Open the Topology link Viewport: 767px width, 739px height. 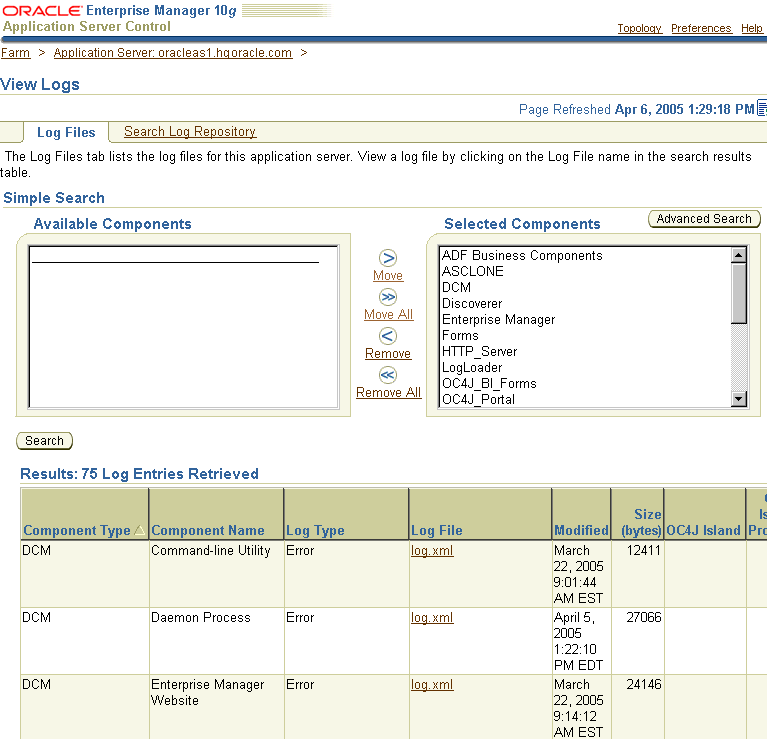point(639,28)
